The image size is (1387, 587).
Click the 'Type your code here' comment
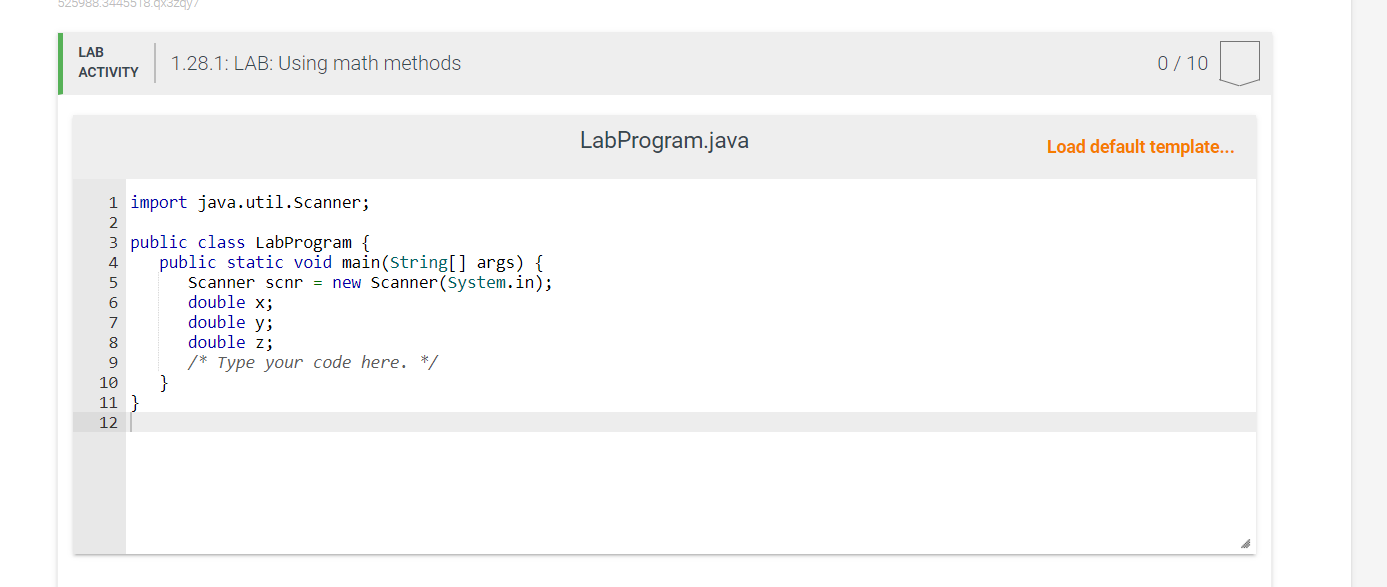(313, 362)
